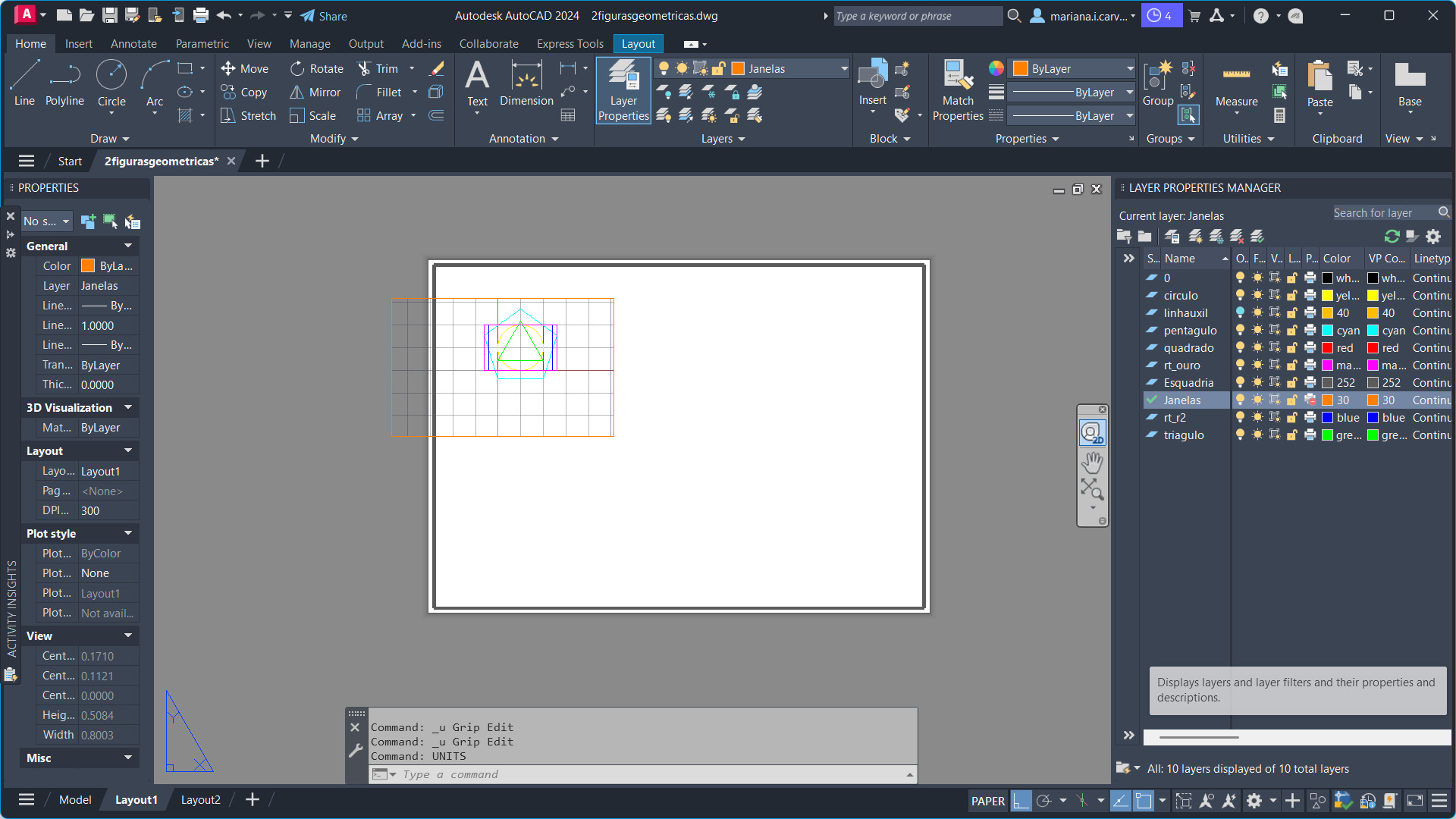This screenshot has height=819, width=1456.
Task: Toggle lock for the pentagulo layer
Action: coord(1292,331)
